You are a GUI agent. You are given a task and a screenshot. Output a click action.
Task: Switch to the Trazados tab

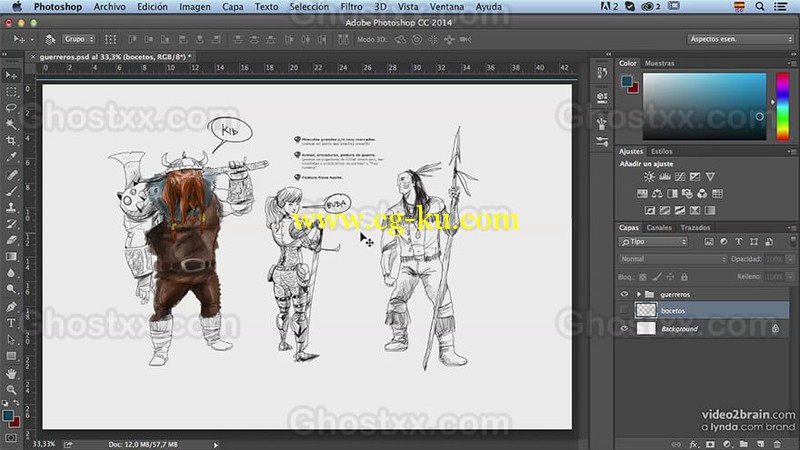click(695, 228)
